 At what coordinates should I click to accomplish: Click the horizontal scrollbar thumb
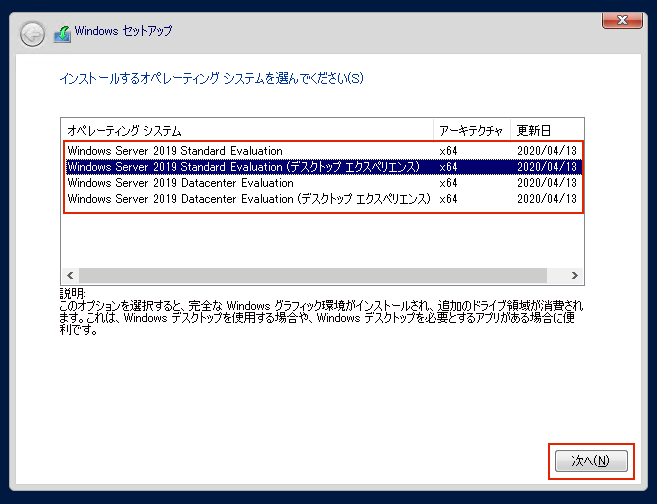313,275
